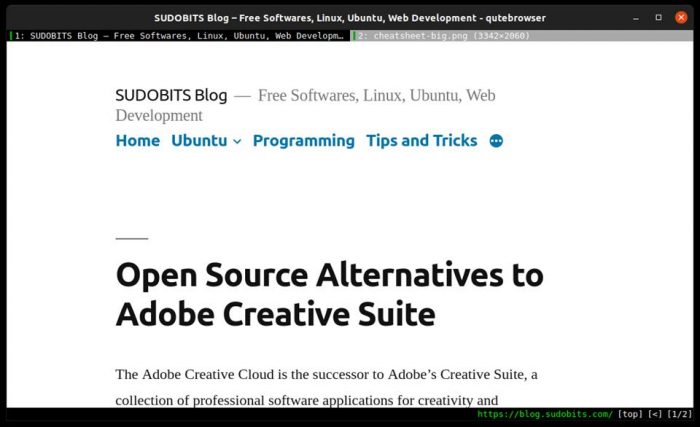The width and height of the screenshot is (700, 427).
Task: Click the green load indicator on cheatsheet tab
Action: [353, 36]
